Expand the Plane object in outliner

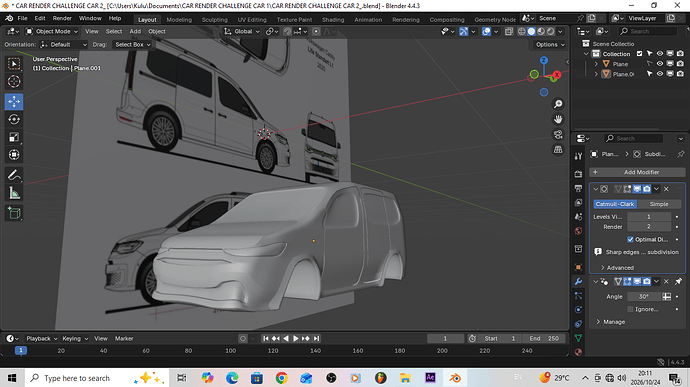click(596, 64)
